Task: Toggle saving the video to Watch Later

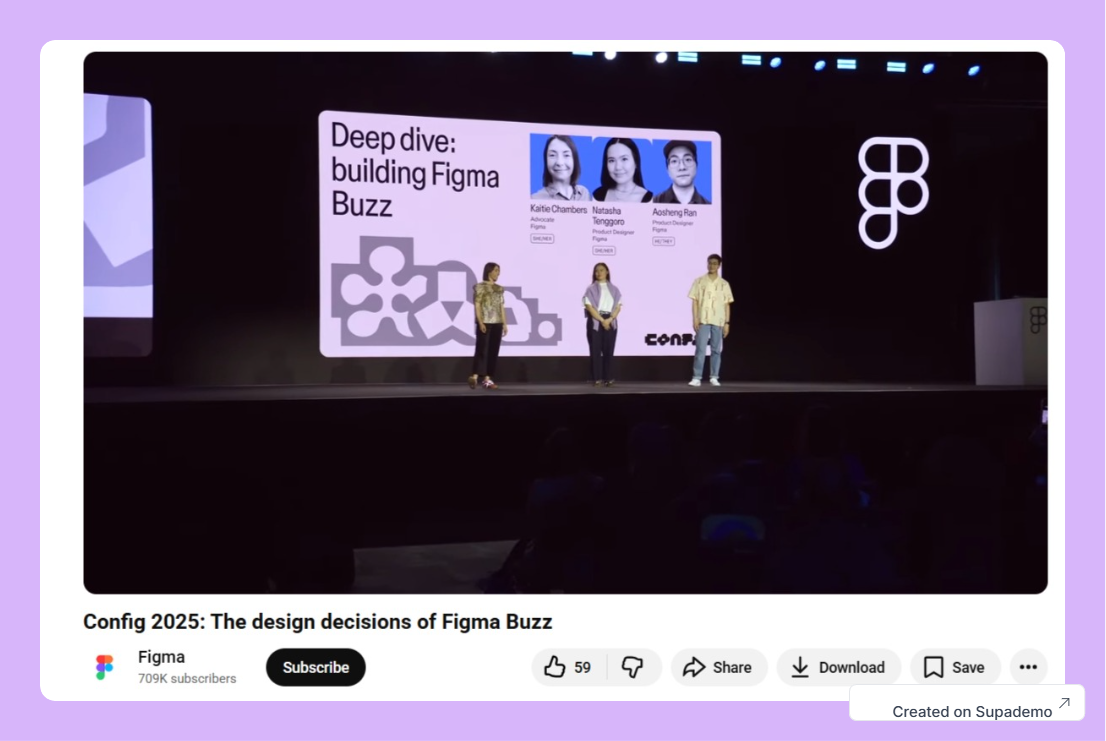Action: click(x=955, y=667)
